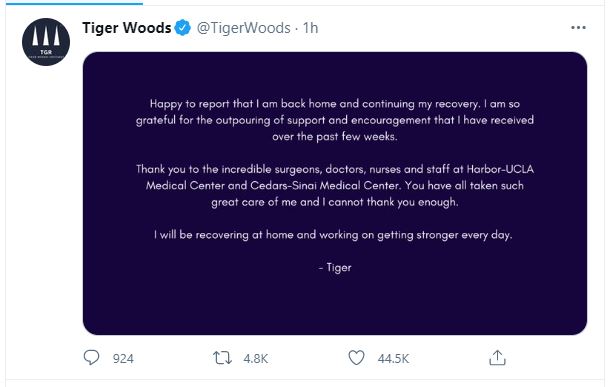Viewport: 612px width, 387px height.
Task: Click the '- Tiger' signature in image
Action: (335, 268)
